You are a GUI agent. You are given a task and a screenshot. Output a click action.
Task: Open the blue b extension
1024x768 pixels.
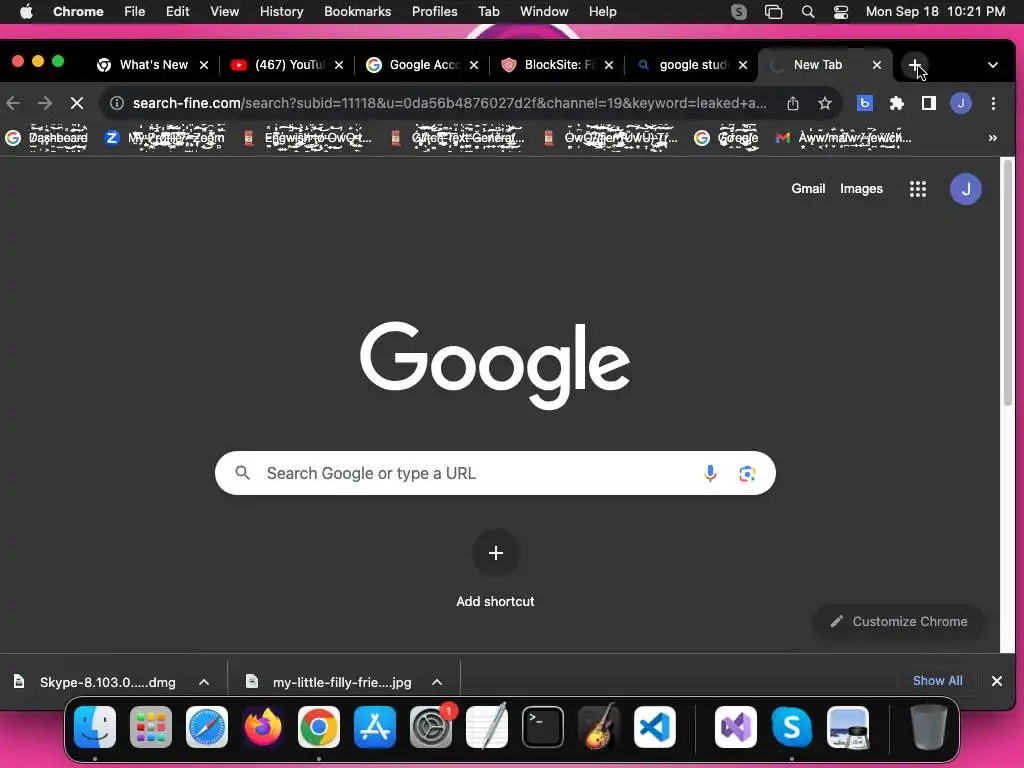[x=865, y=103]
